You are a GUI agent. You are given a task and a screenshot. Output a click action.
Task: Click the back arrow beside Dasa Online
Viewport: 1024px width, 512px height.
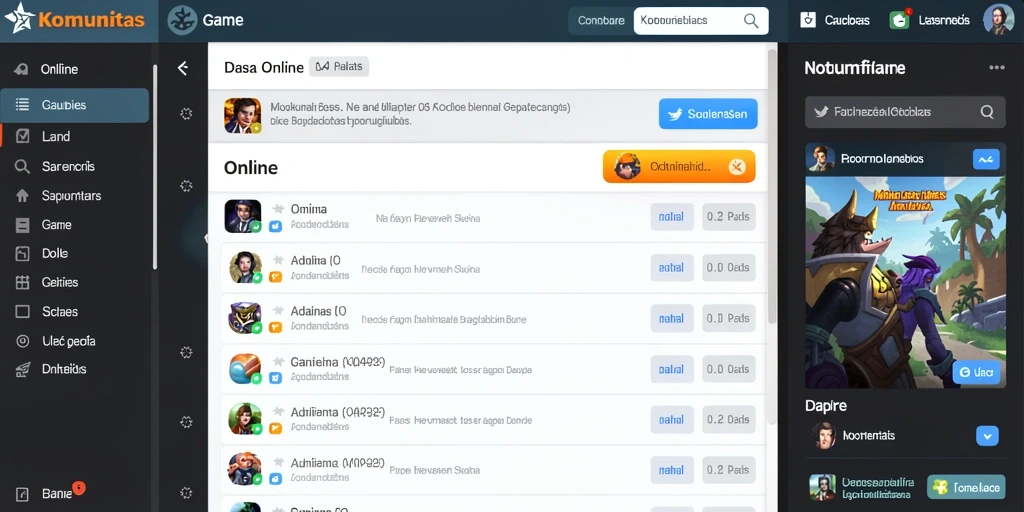pyautogui.click(x=183, y=68)
